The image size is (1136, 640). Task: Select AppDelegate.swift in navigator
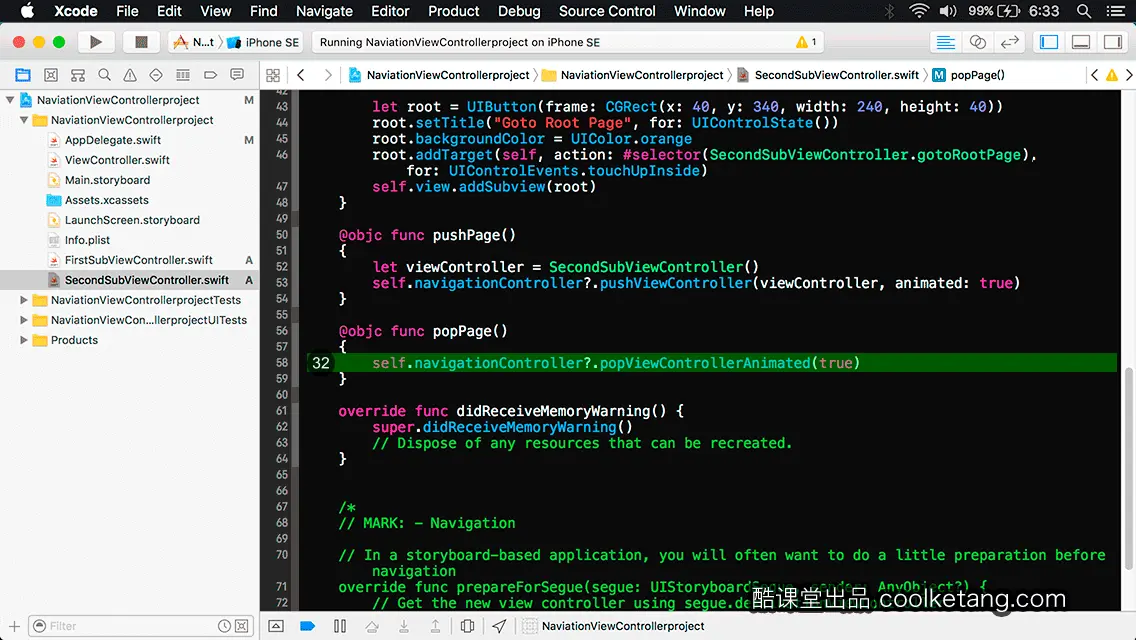pyautogui.click(x=113, y=140)
